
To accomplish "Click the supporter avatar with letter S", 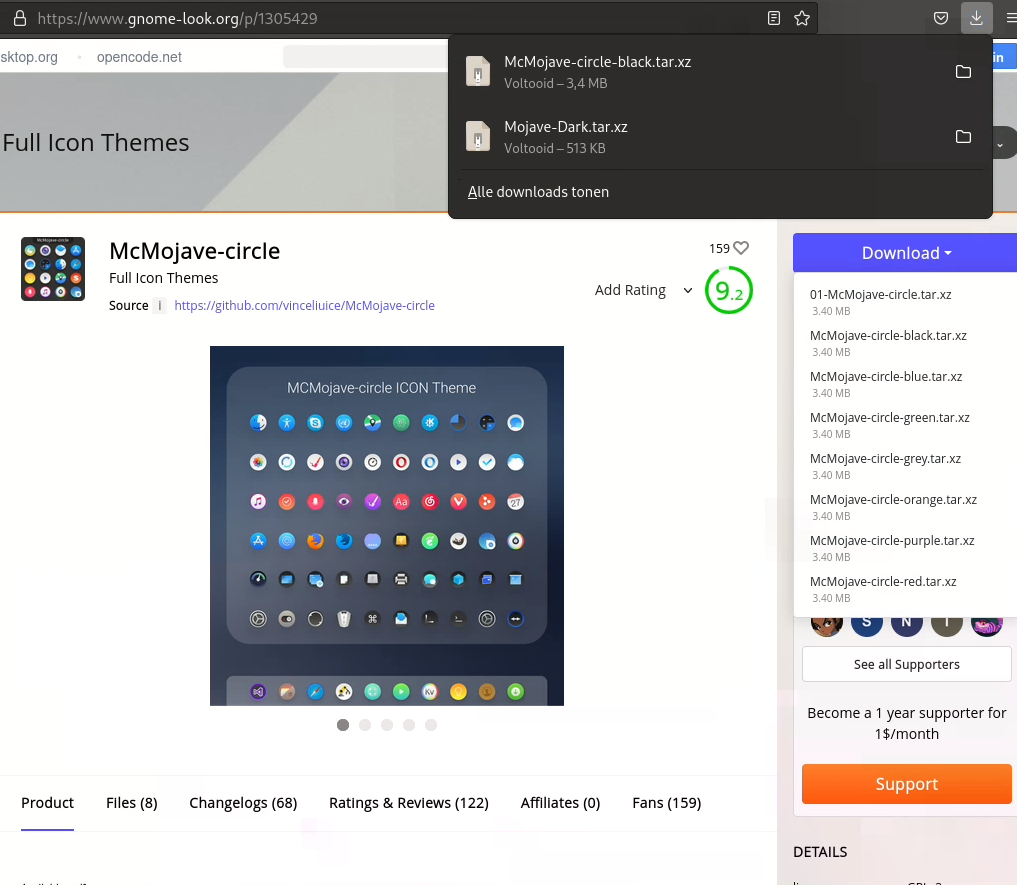I will (x=867, y=625).
